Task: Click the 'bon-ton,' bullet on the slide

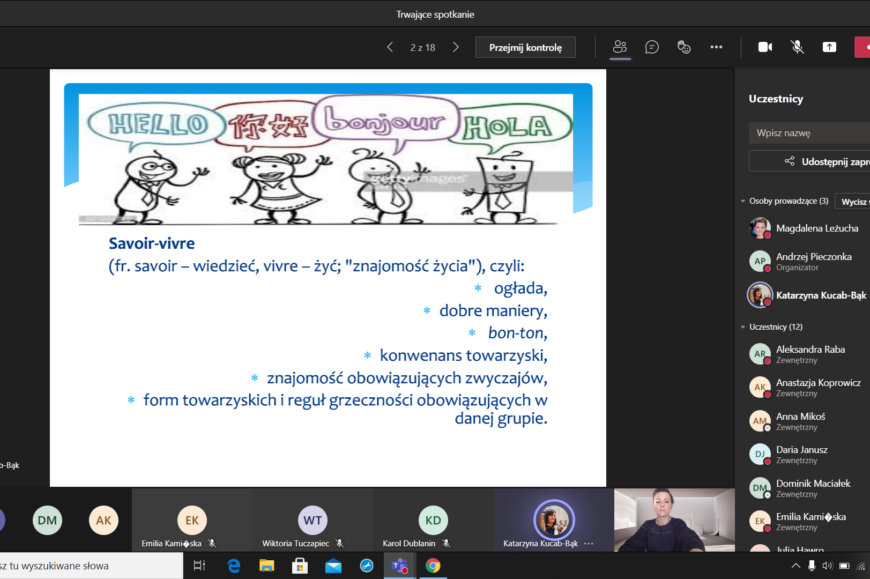Action: [x=518, y=333]
